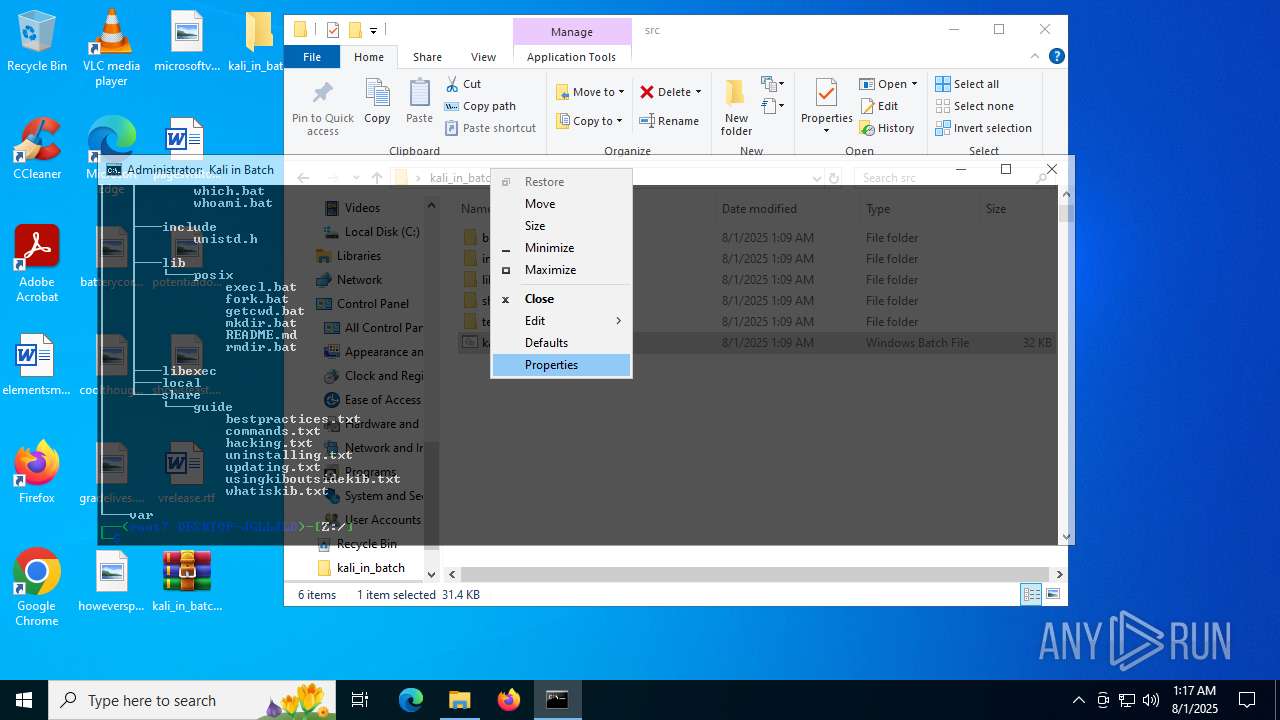Choose Move in the console system menu

coord(561,204)
